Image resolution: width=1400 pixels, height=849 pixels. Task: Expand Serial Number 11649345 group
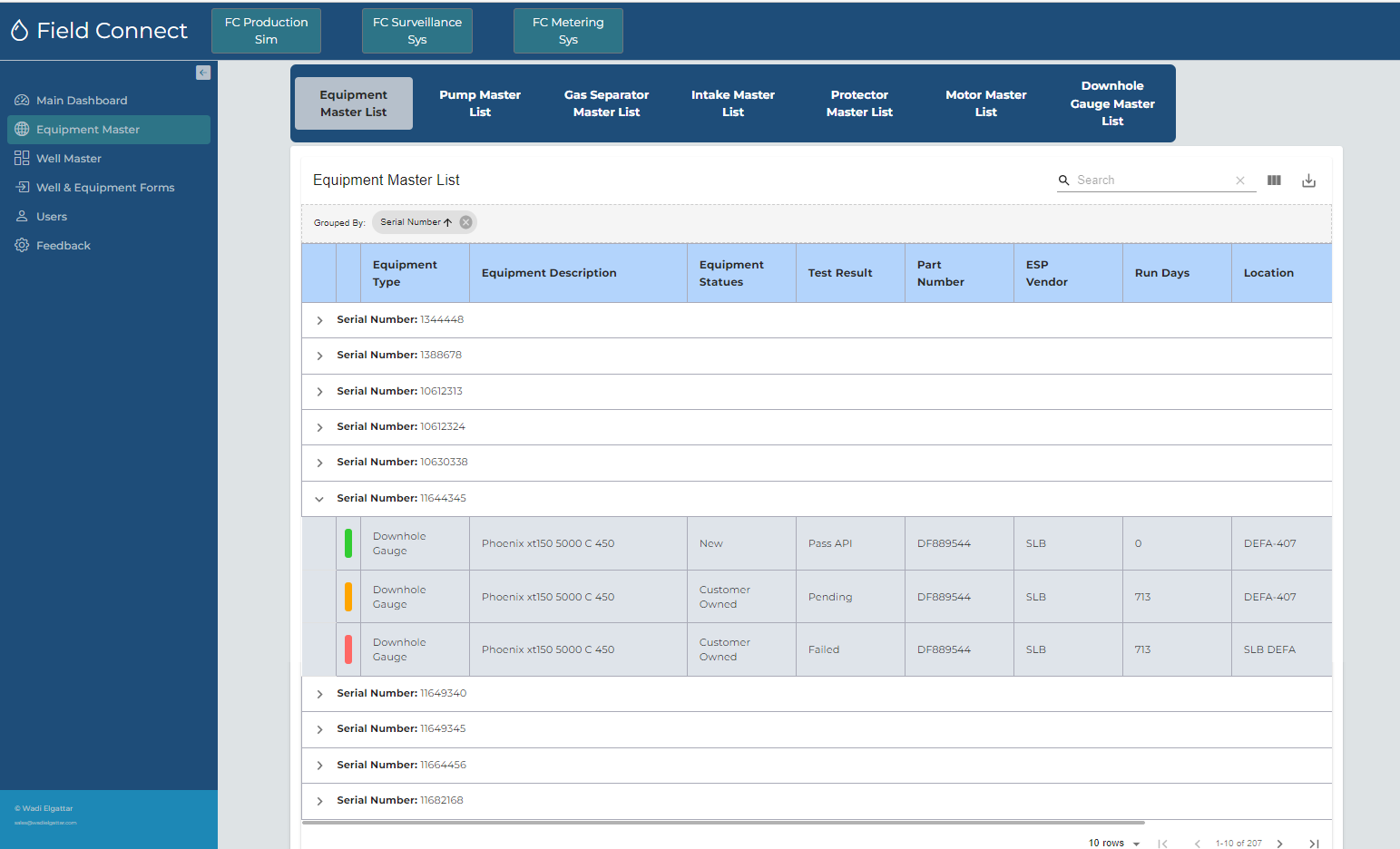(x=319, y=729)
